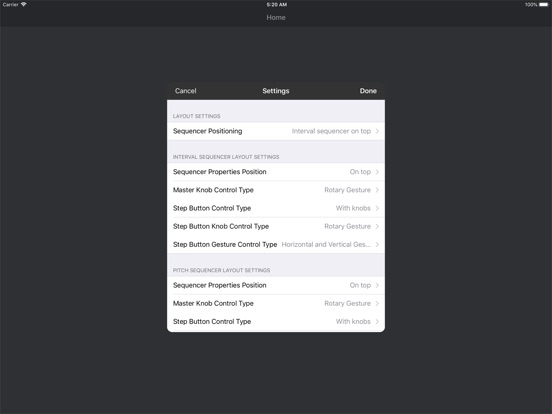This screenshot has width=552, height=414.
Task: Click 'Rotary Gesture' value of Step Button Knob
Action: click(347, 226)
